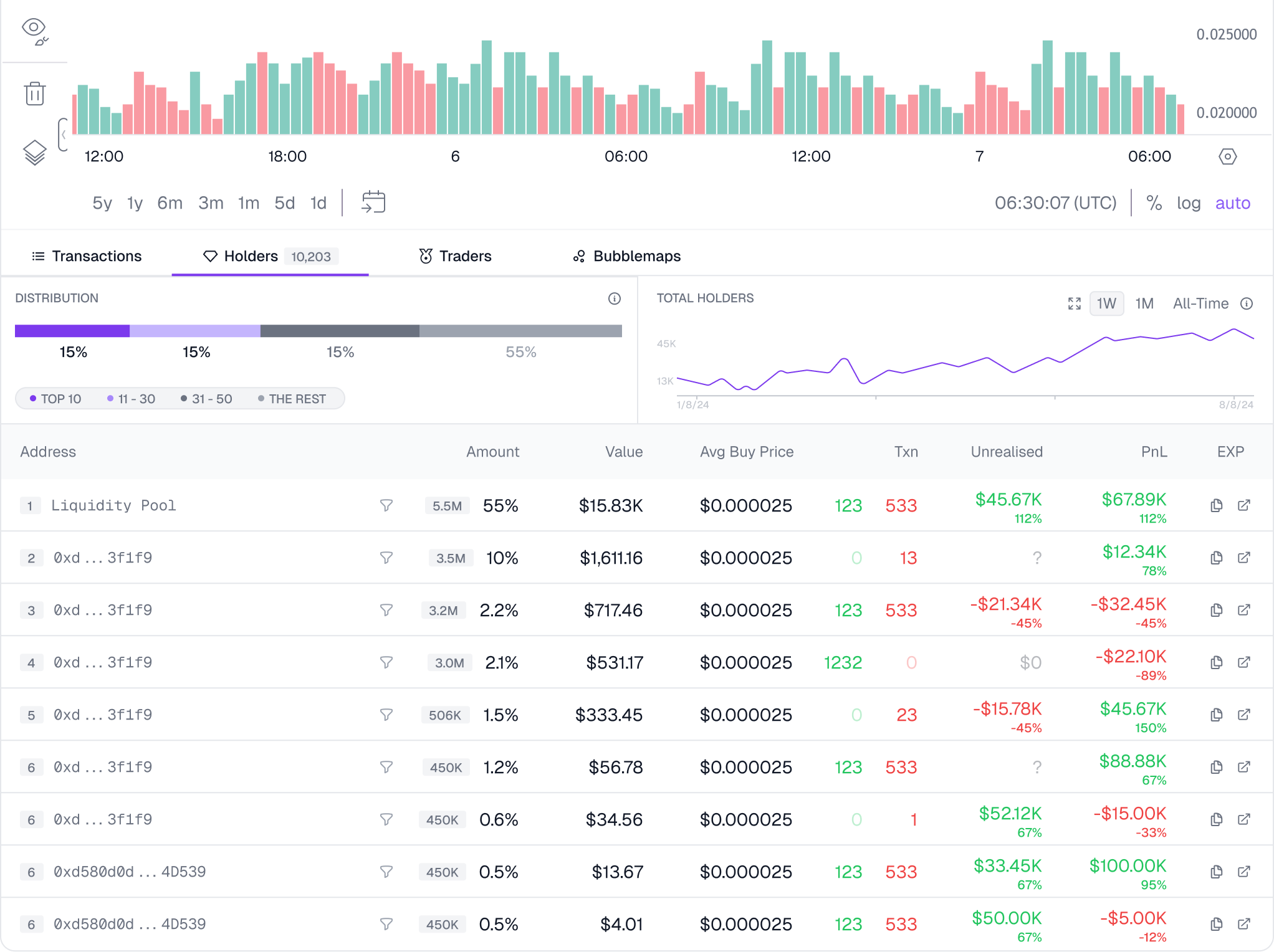Sort by PnL column header
Viewport: 1274px width, 952px height.
[x=1154, y=452]
